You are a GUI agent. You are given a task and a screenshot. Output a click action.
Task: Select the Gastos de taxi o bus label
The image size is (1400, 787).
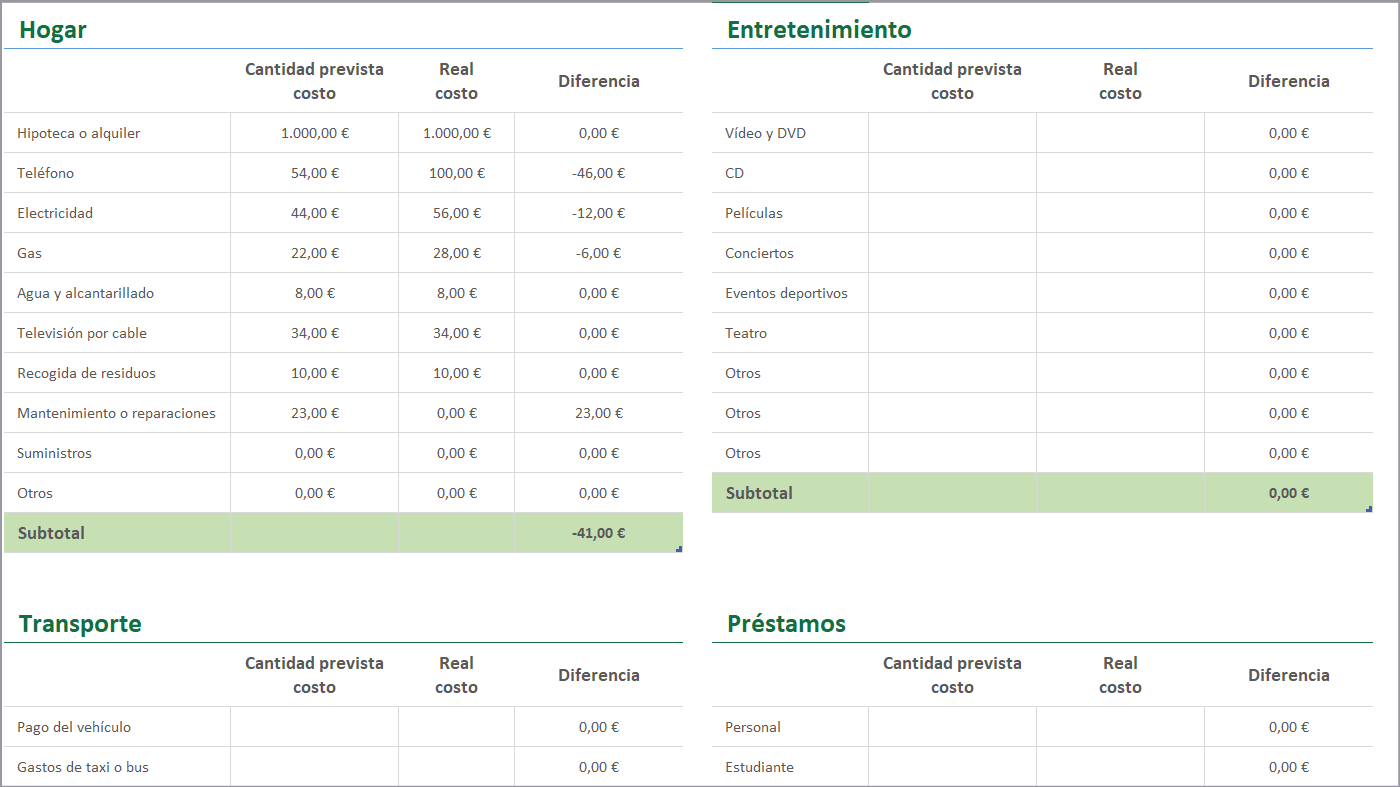tap(83, 767)
